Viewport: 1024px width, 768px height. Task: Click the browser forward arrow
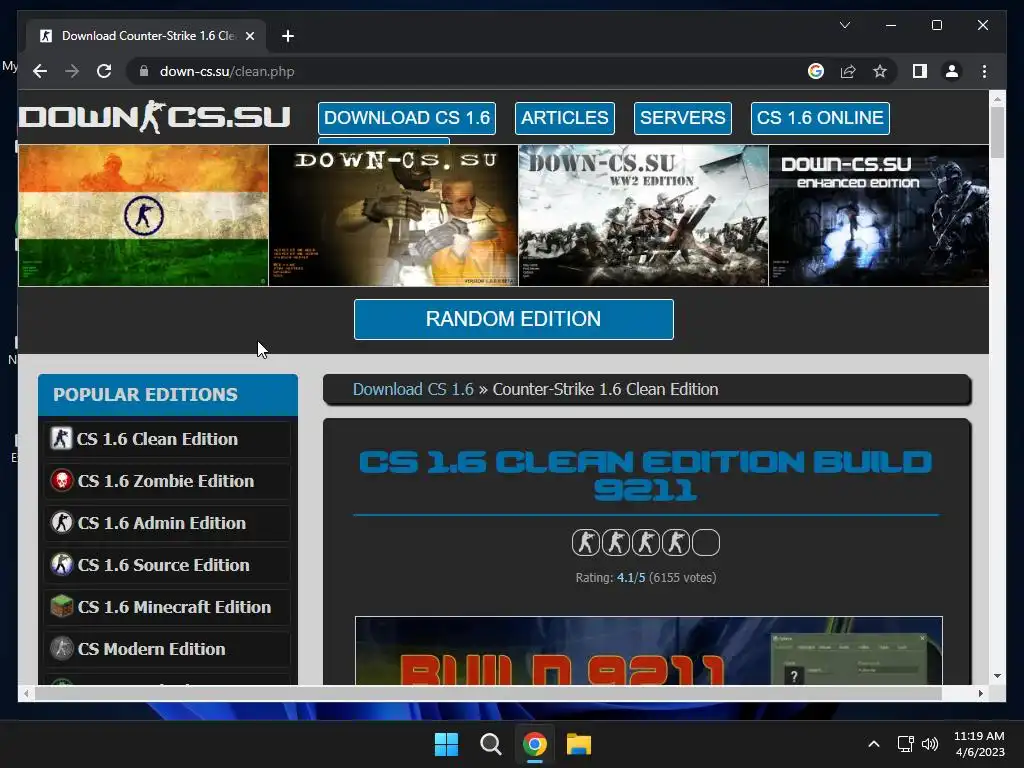(x=72, y=71)
